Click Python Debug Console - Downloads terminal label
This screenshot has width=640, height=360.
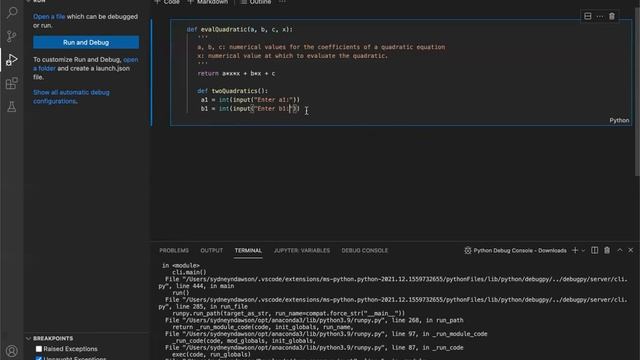520,251
